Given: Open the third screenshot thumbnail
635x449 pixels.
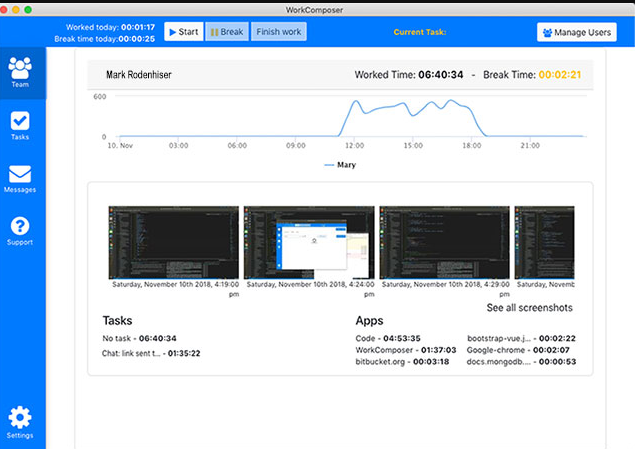Looking at the screenshot, I should (x=444, y=241).
